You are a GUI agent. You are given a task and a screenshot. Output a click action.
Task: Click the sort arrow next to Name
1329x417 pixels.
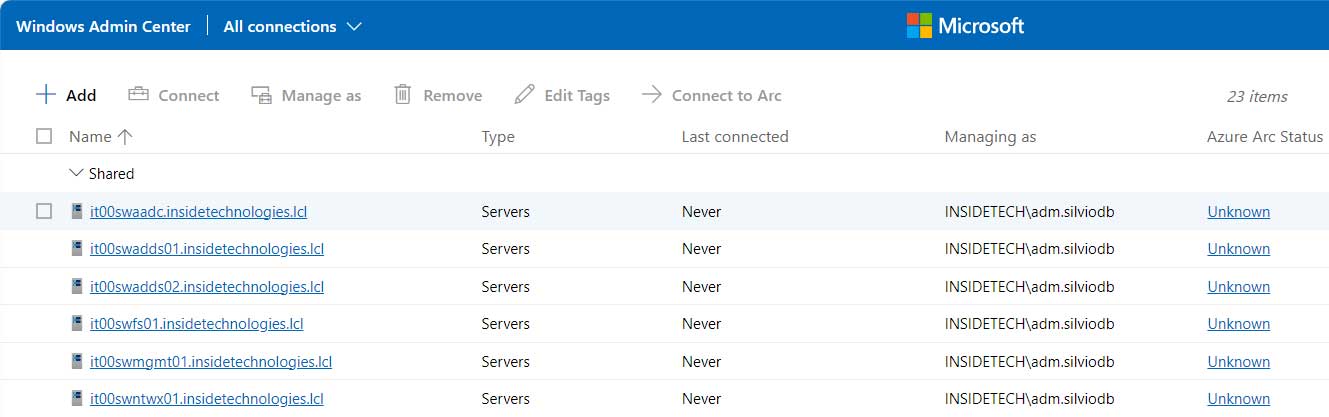click(x=125, y=136)
